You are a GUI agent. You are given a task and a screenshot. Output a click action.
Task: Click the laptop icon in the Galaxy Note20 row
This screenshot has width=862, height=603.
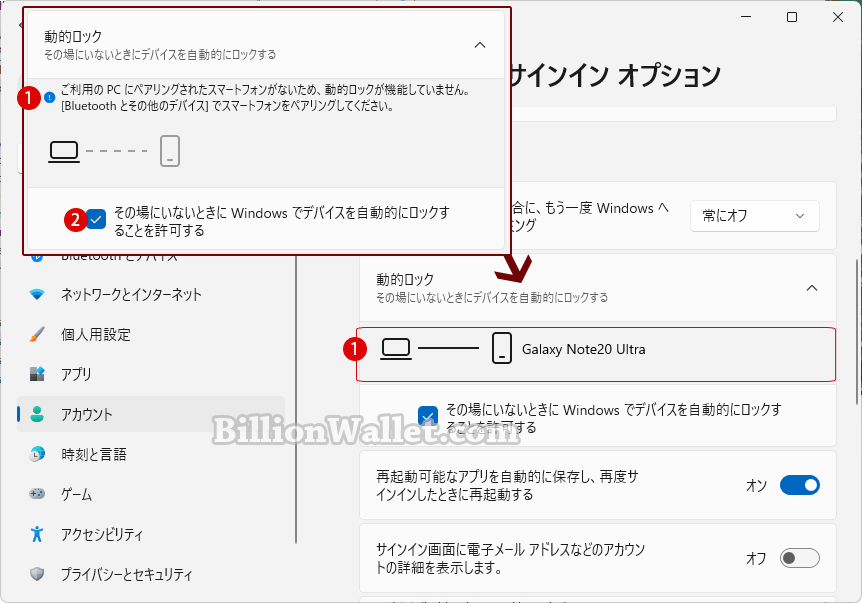pos(396,349)
